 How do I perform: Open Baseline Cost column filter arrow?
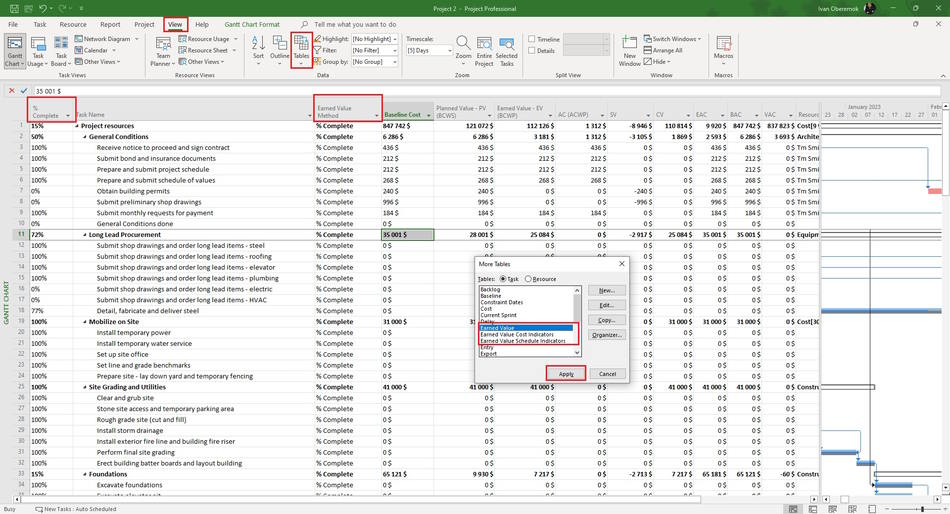coord(428,115)
